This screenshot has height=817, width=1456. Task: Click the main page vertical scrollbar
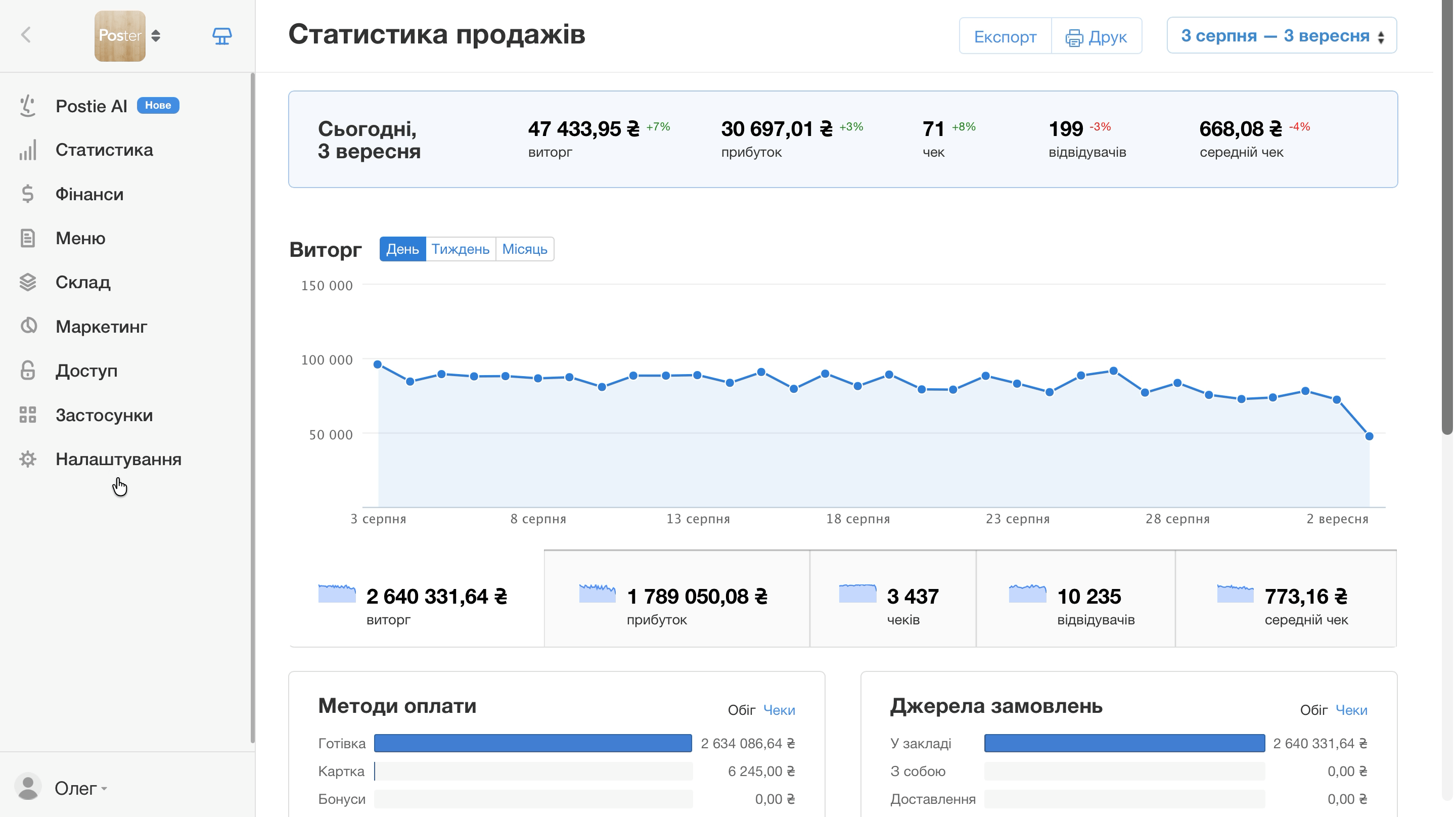(1447, 218)
